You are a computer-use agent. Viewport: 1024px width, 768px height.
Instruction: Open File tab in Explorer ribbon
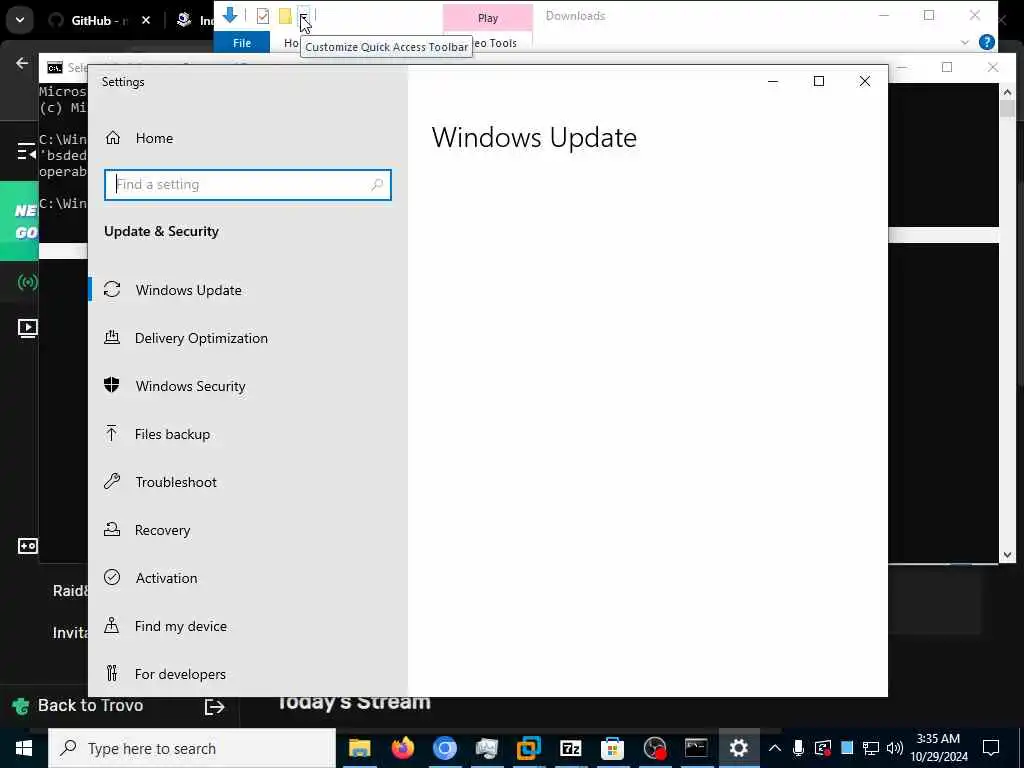coord(242,42)
